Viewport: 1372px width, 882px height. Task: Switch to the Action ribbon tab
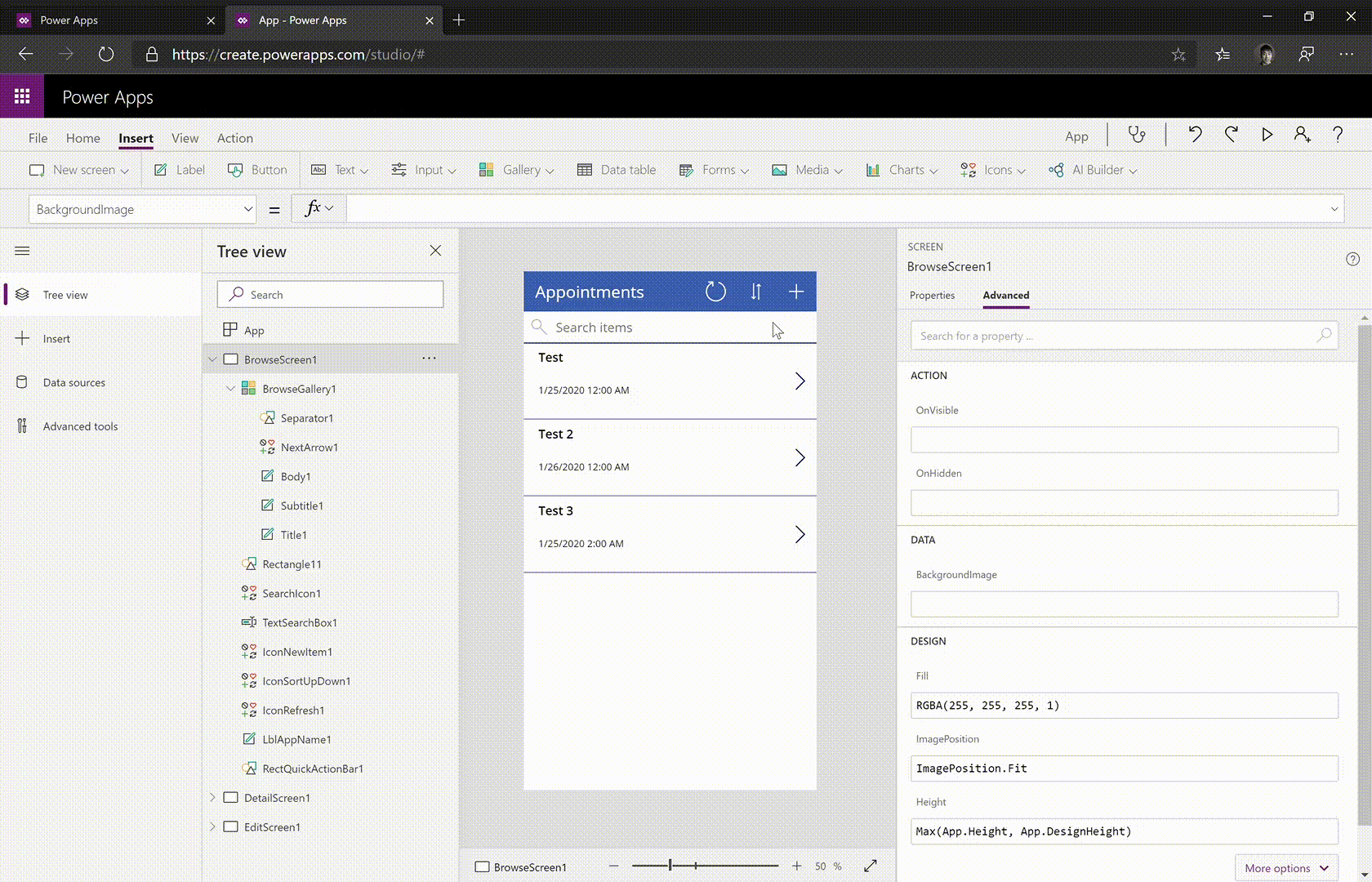(x=235, y=138)
